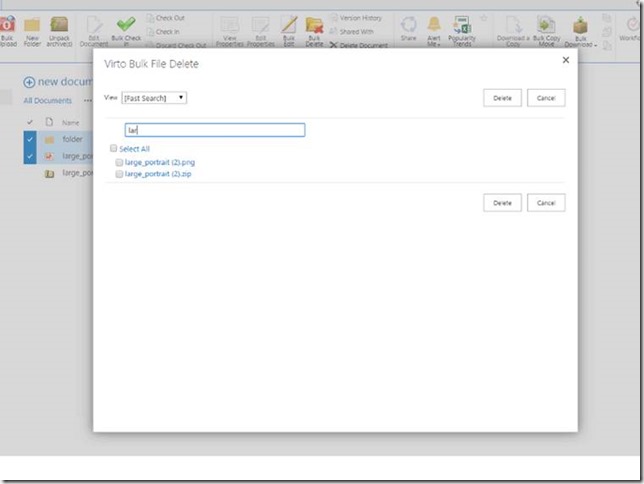Tick checkbox for large_portrait (2).zip
The image size is (644, 484).
coord(119,174)
